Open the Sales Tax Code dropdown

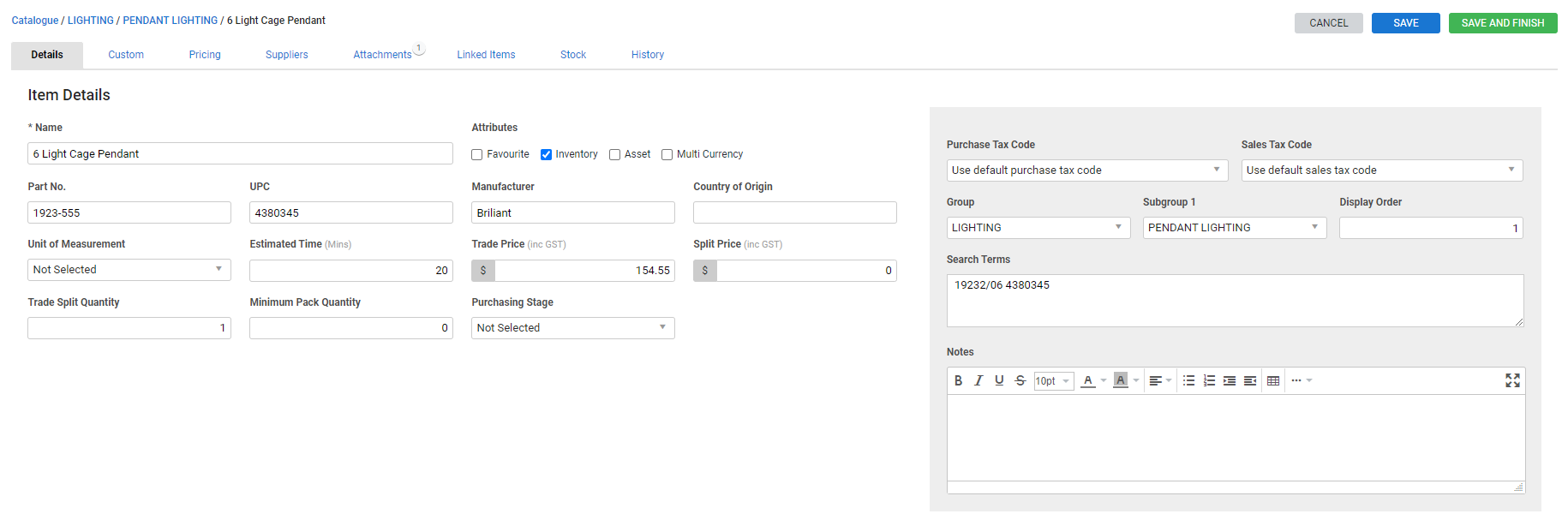coord(1382,170)
